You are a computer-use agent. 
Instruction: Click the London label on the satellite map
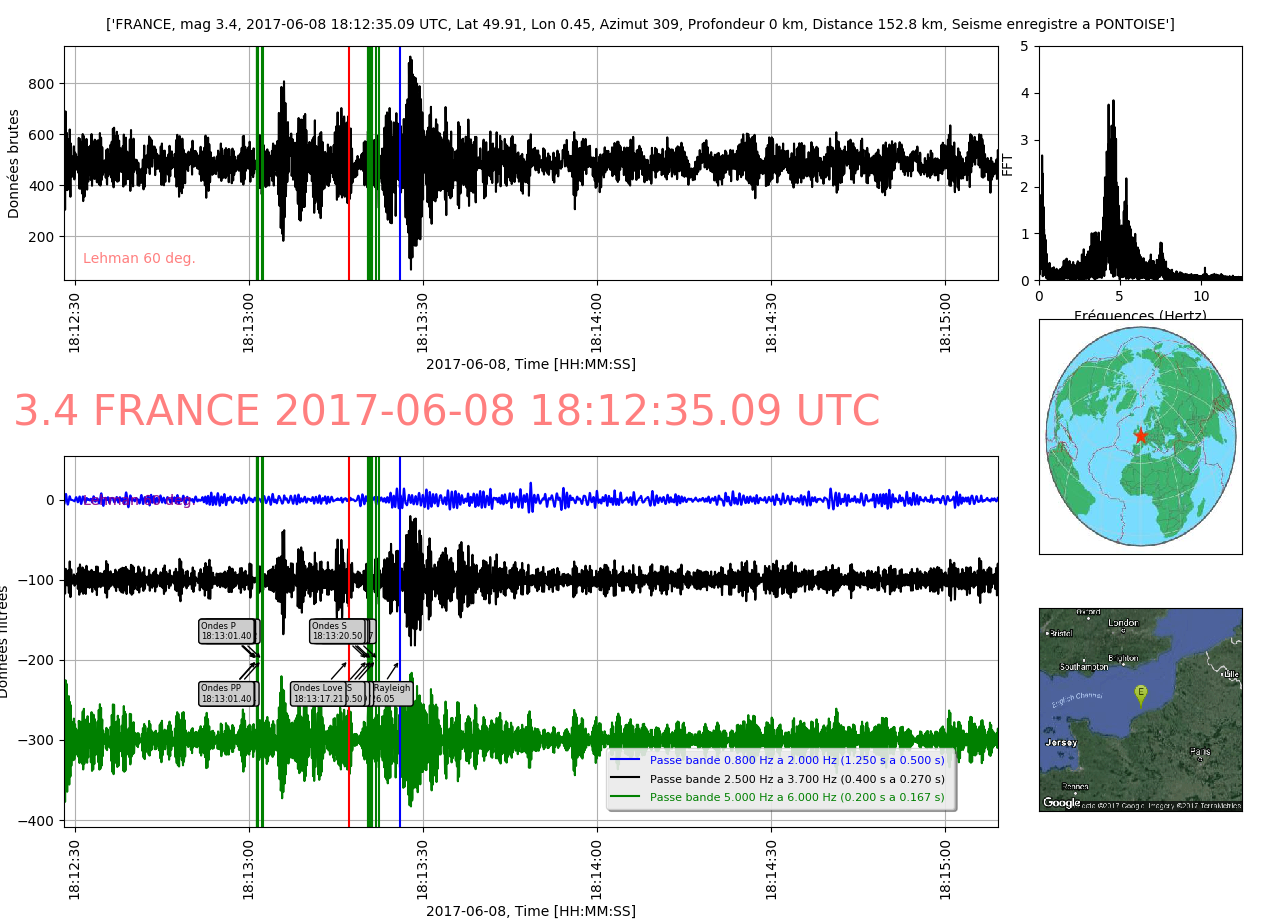pyautogui.click(x=1123, y=623)
